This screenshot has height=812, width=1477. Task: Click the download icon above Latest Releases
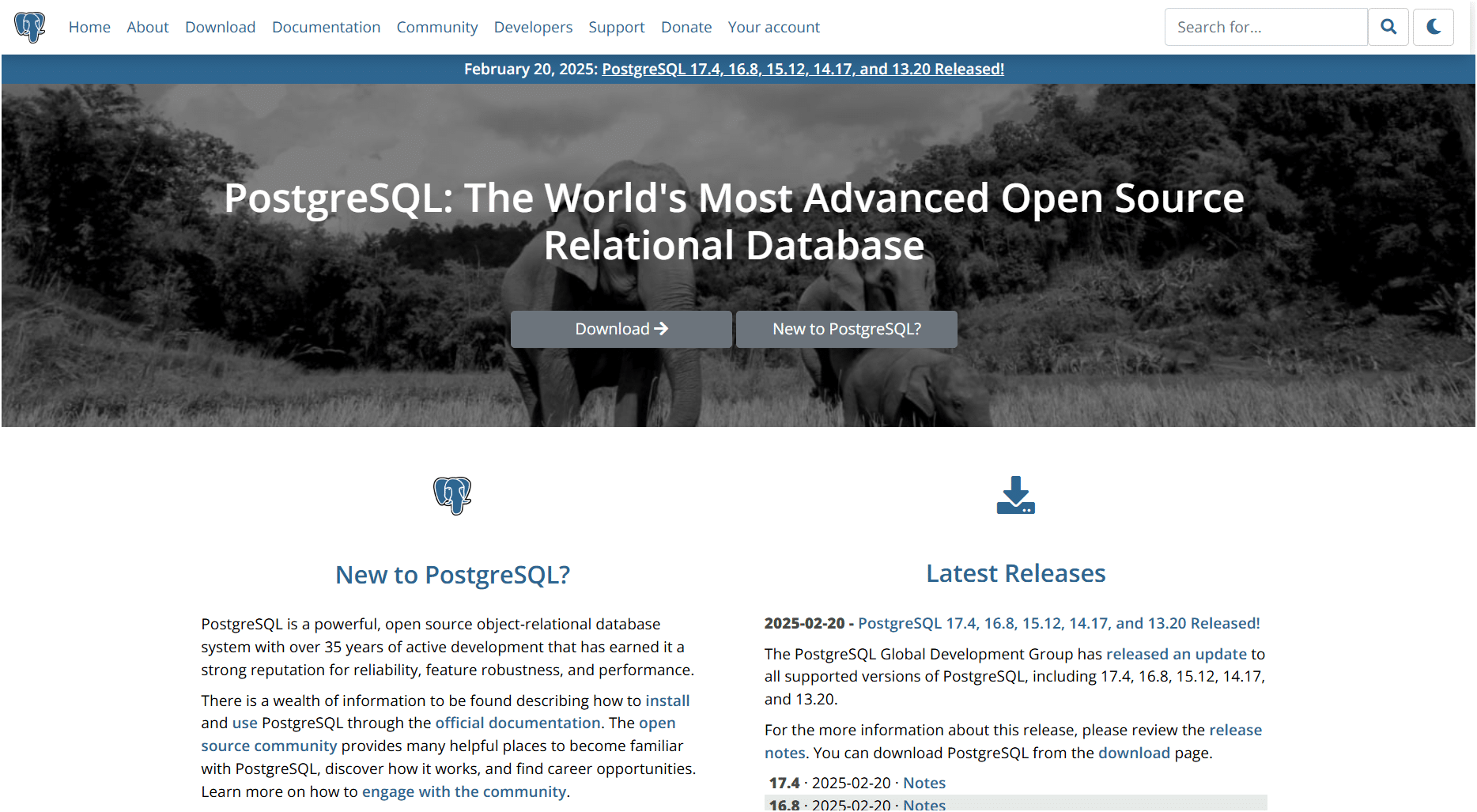click(x=1015, y=496)
